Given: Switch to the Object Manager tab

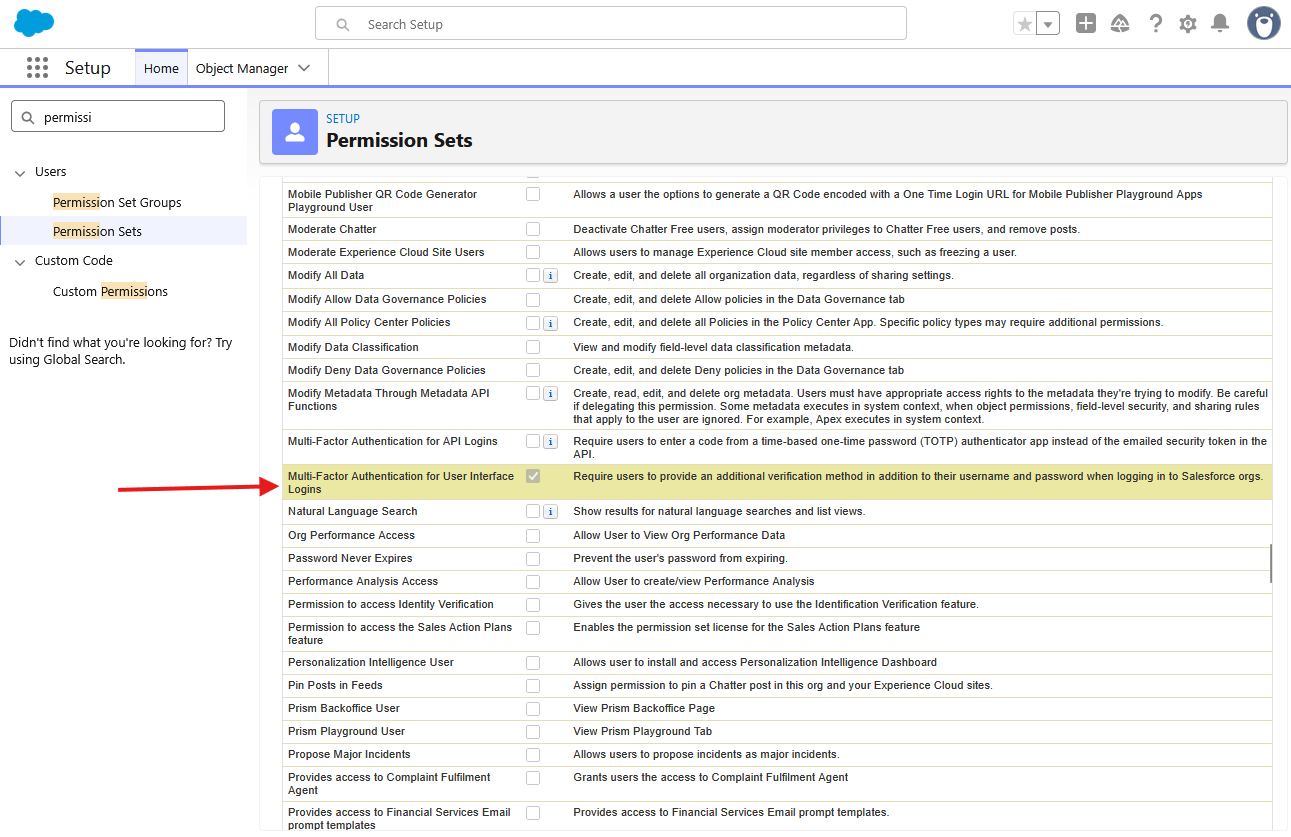Looking at the screenshot, I should [x=242, y=68].
